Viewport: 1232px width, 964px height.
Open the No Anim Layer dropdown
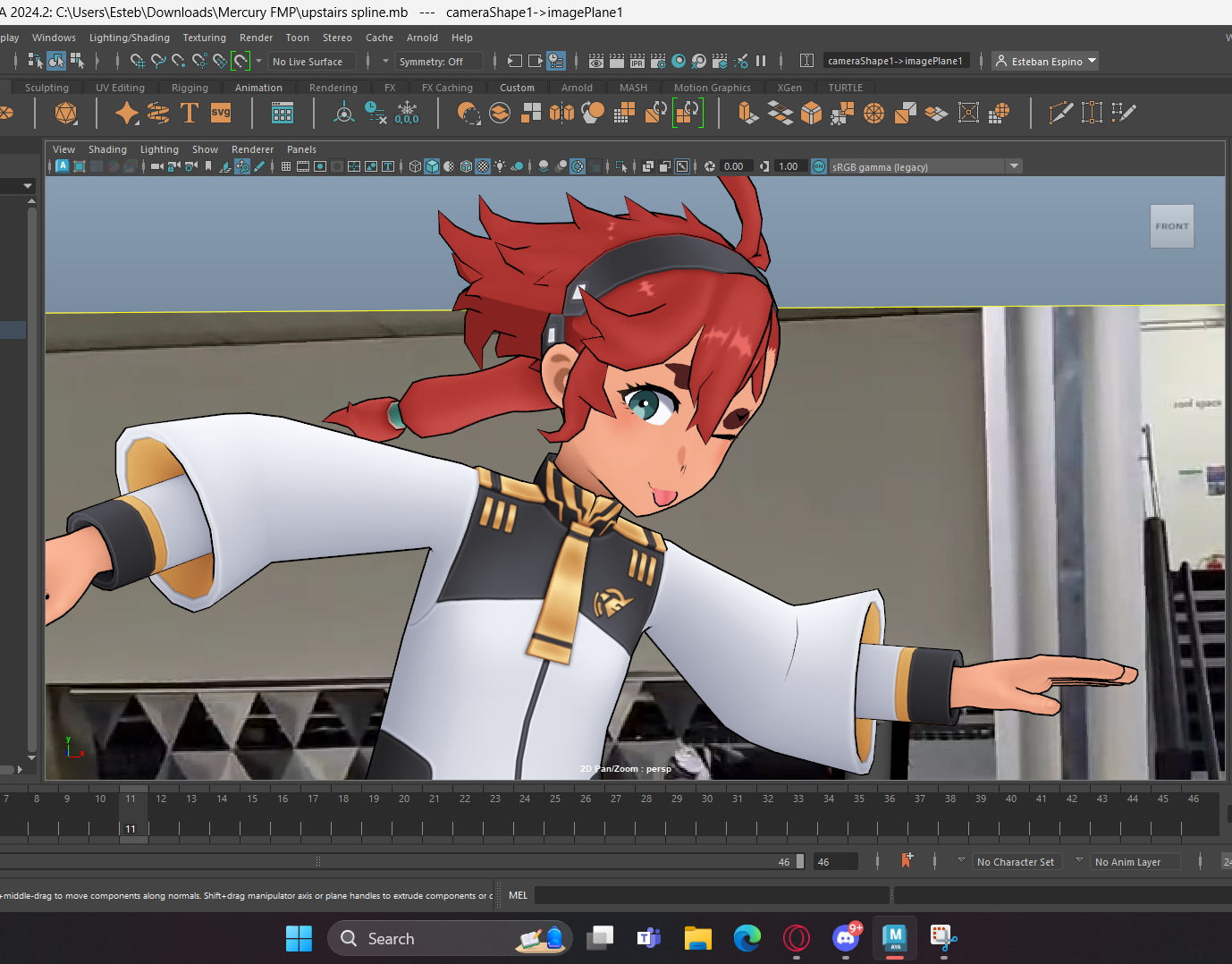(x=1135, y=861)
